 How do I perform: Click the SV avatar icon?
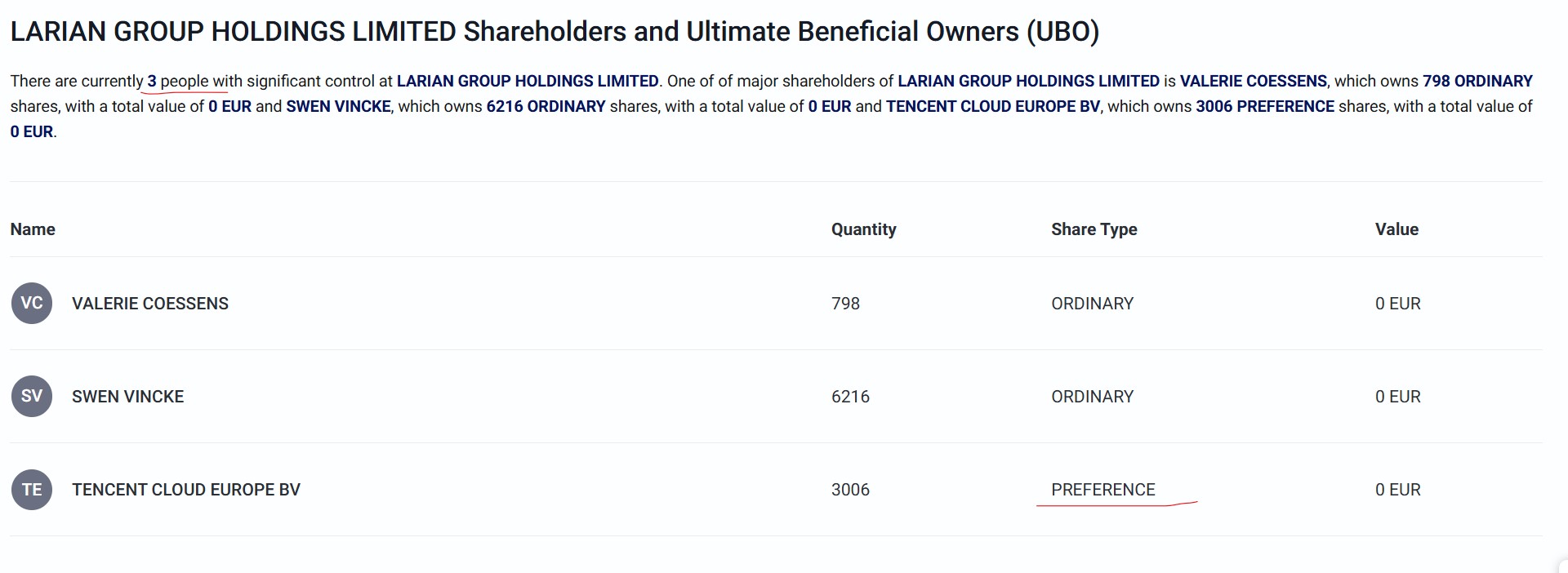point(32,397)
